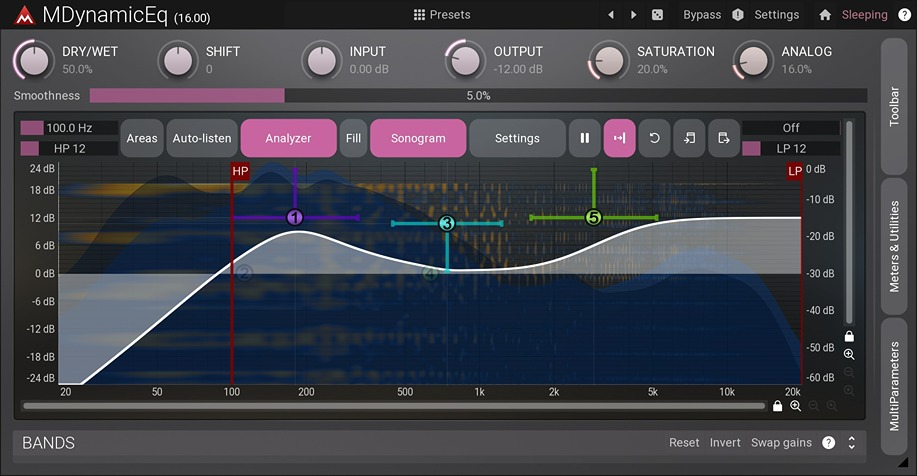
Task: Pause the analyzer display
Action: (584, 138)
